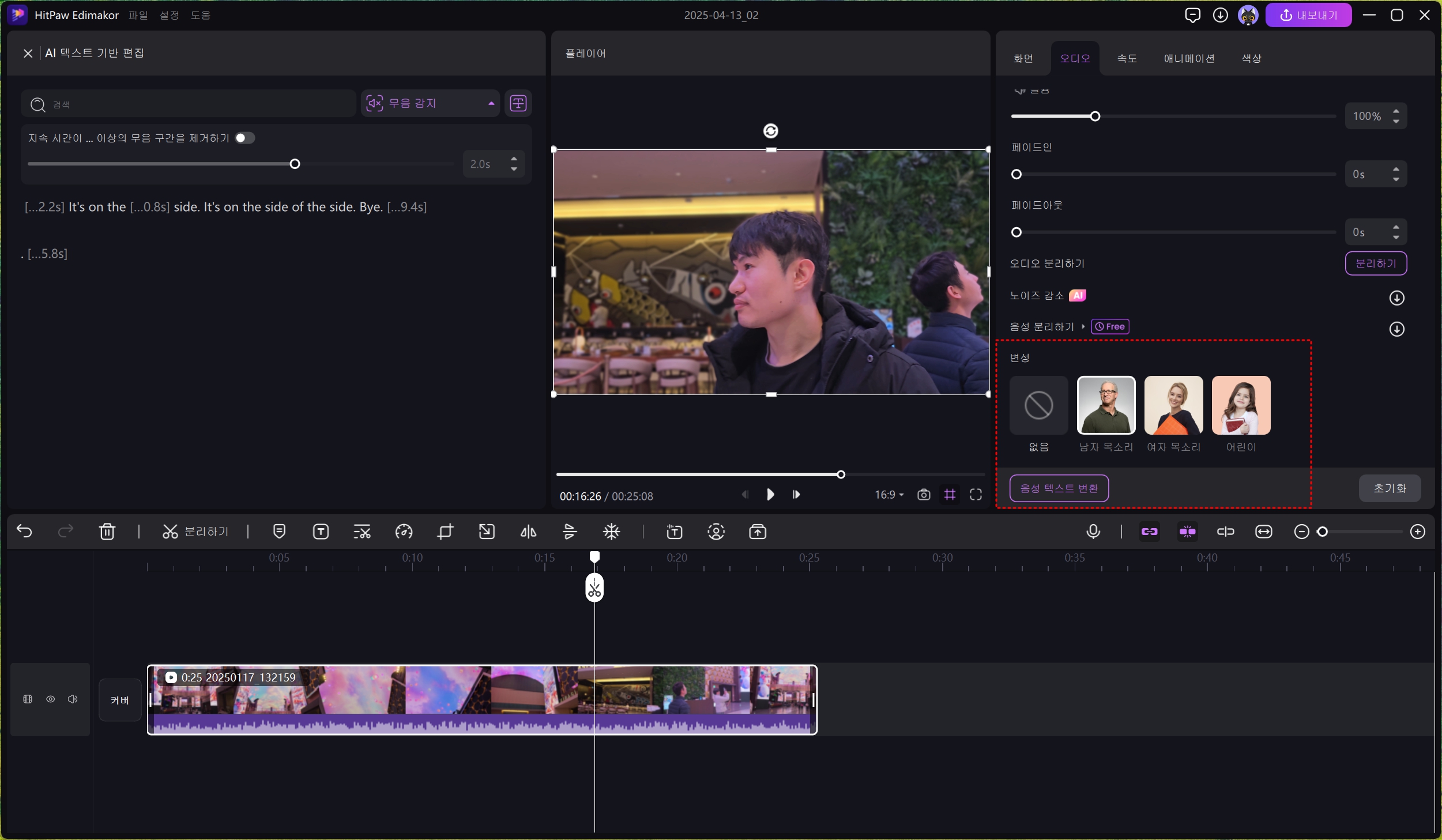Mute the track with the speaker icon

pos(73,699)
